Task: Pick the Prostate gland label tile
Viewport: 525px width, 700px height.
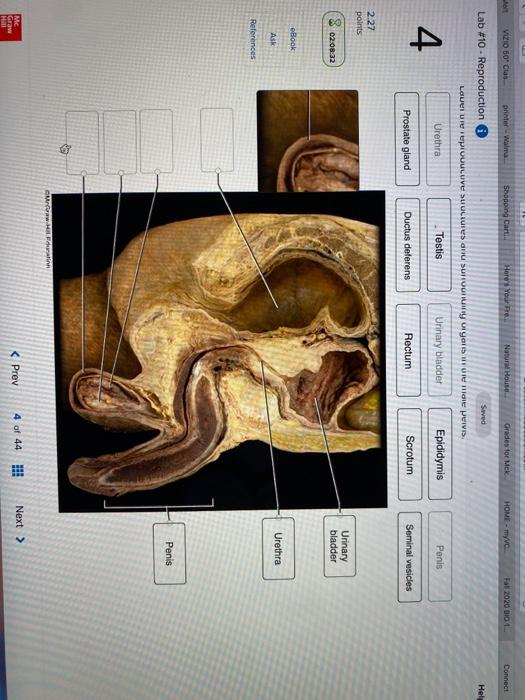Action: tap(407, 139)
